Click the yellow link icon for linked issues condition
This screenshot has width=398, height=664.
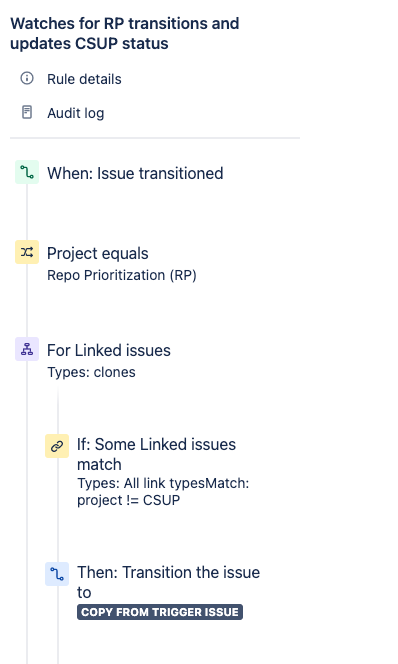click(x=57, y=446)
